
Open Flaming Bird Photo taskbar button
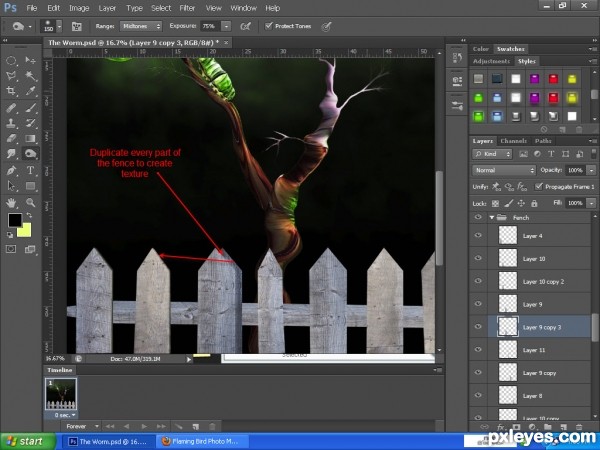click(x=201, y=442)
